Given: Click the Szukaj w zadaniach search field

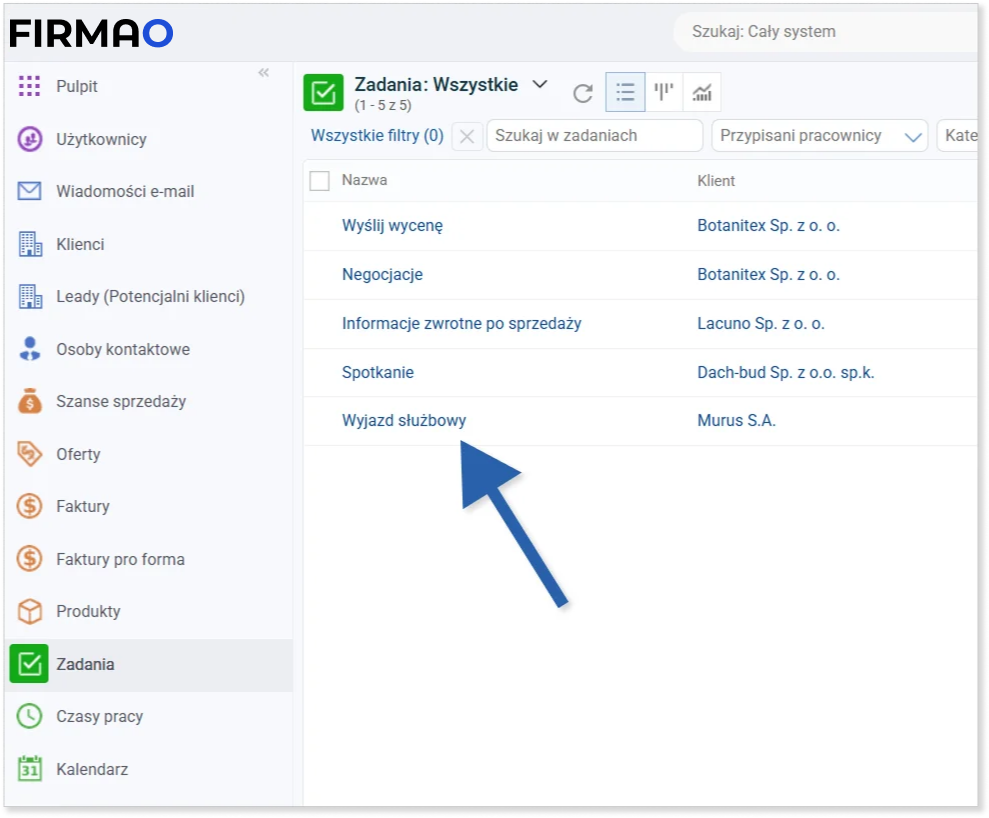Looking at the screenshot, I should pos(595,136).
